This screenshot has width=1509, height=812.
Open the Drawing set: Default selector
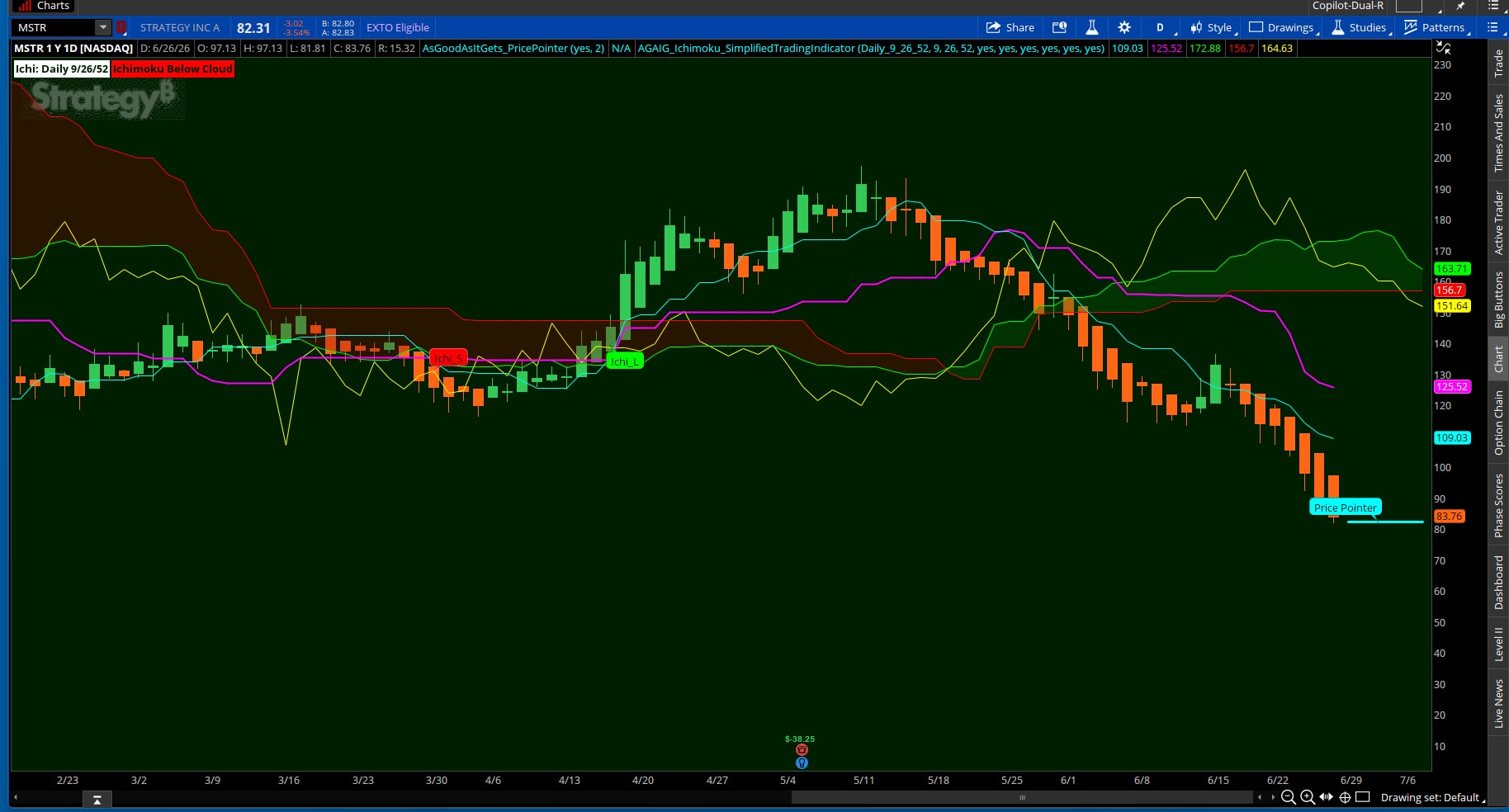1433,797
